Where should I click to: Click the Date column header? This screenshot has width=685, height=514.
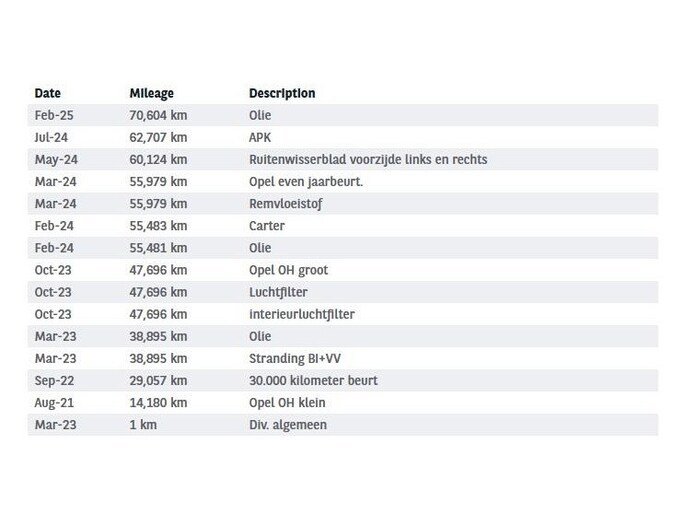click(48, 93)
